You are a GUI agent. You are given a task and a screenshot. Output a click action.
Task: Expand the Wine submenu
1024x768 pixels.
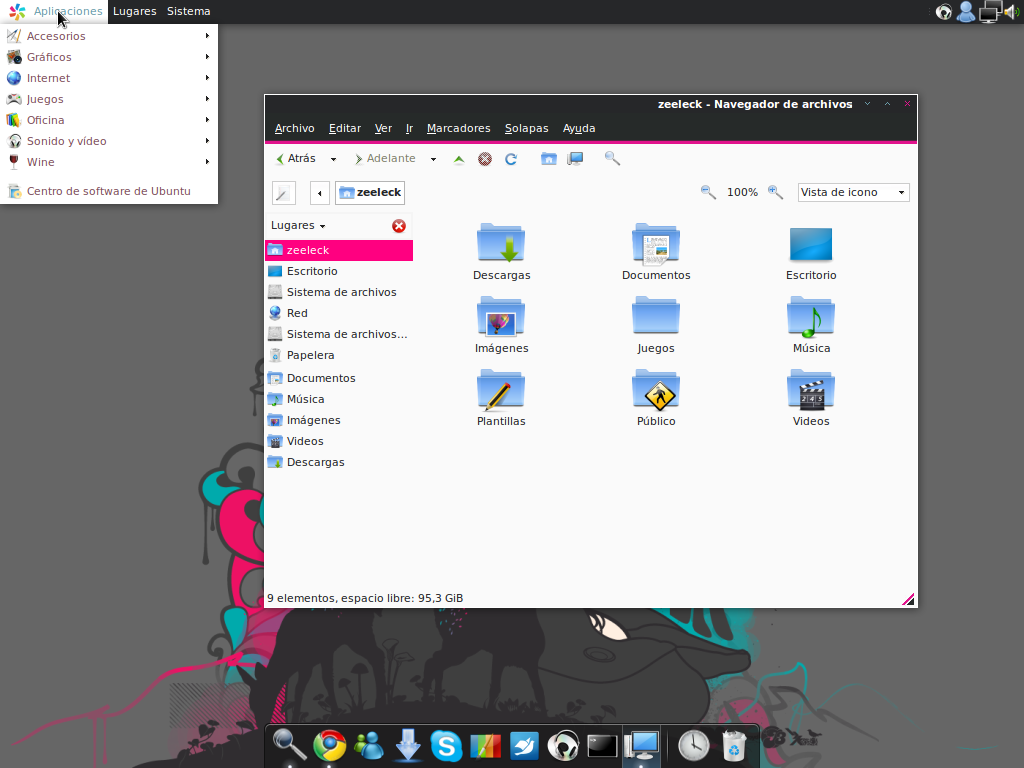(x=109, y=161)
